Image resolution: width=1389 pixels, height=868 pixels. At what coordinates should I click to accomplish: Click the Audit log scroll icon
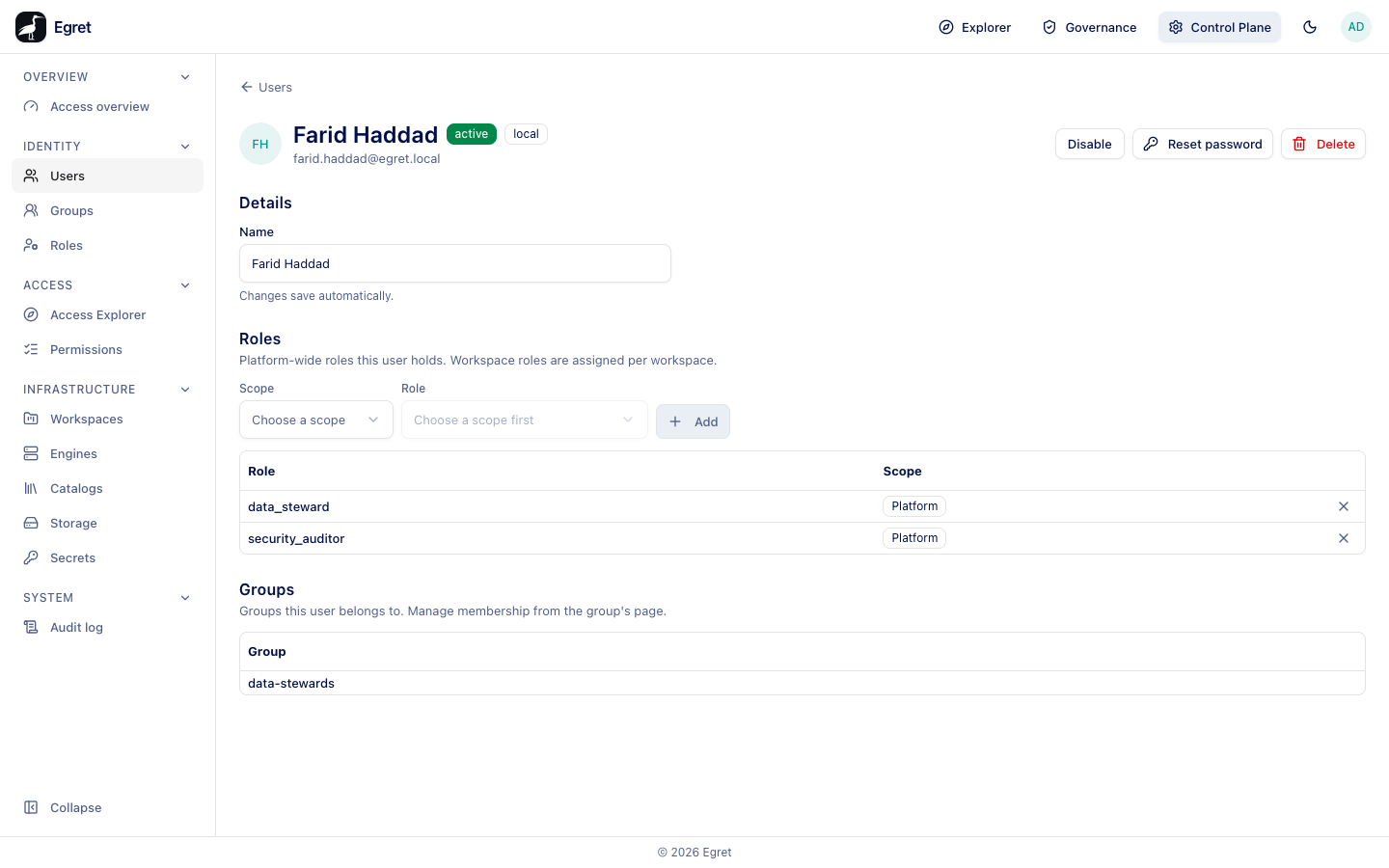[x=31, y=627]
